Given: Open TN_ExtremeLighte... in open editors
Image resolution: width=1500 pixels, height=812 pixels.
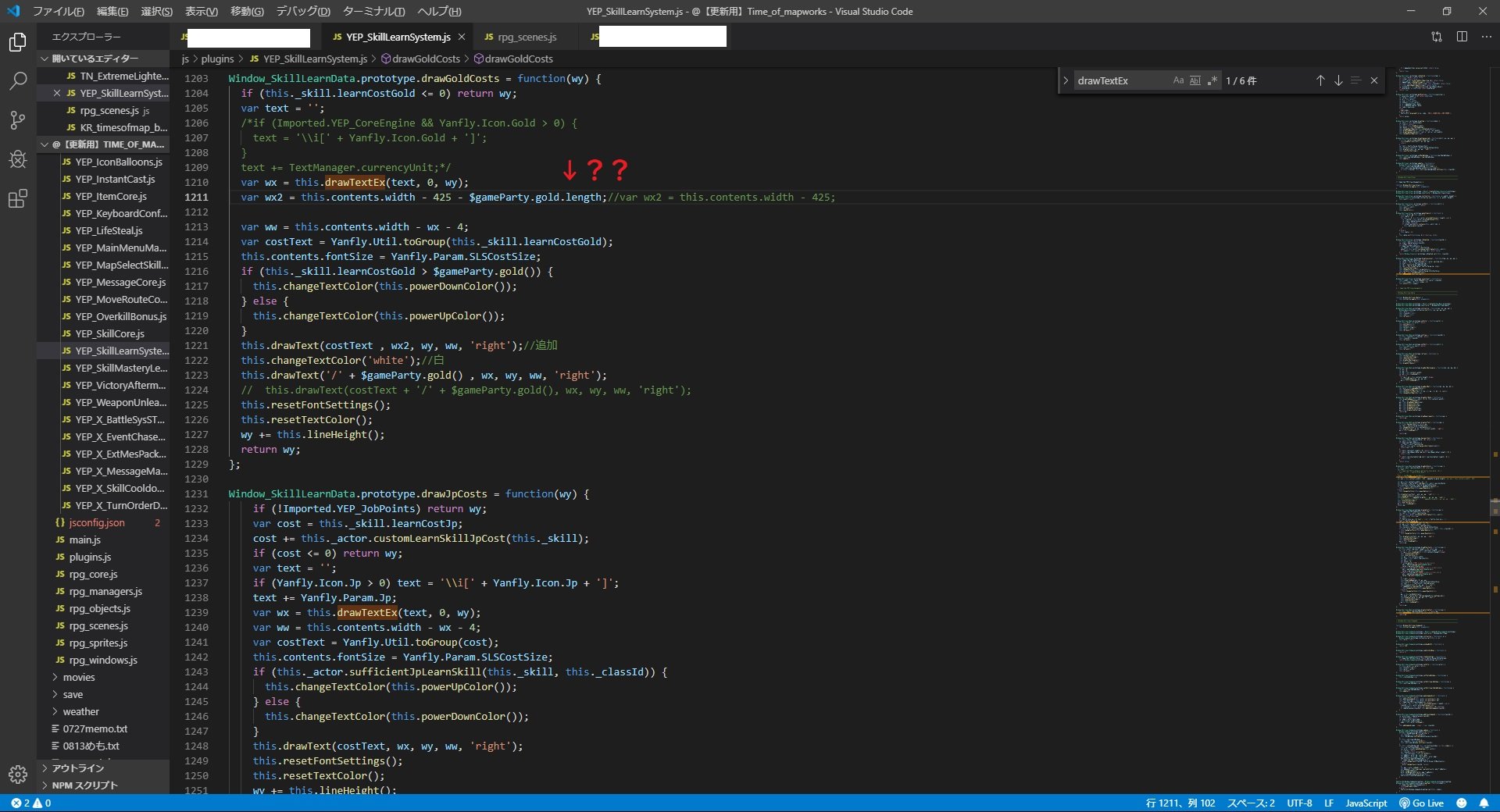Looking at the screenshot, I should (103, 76).
